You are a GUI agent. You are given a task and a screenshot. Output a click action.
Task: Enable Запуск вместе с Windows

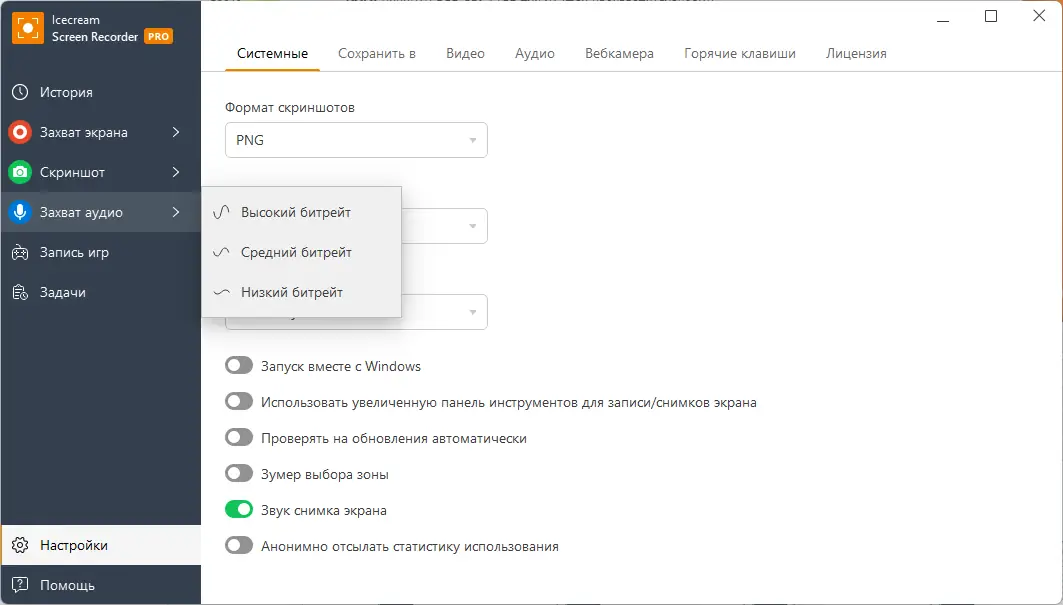coord(239,365)
